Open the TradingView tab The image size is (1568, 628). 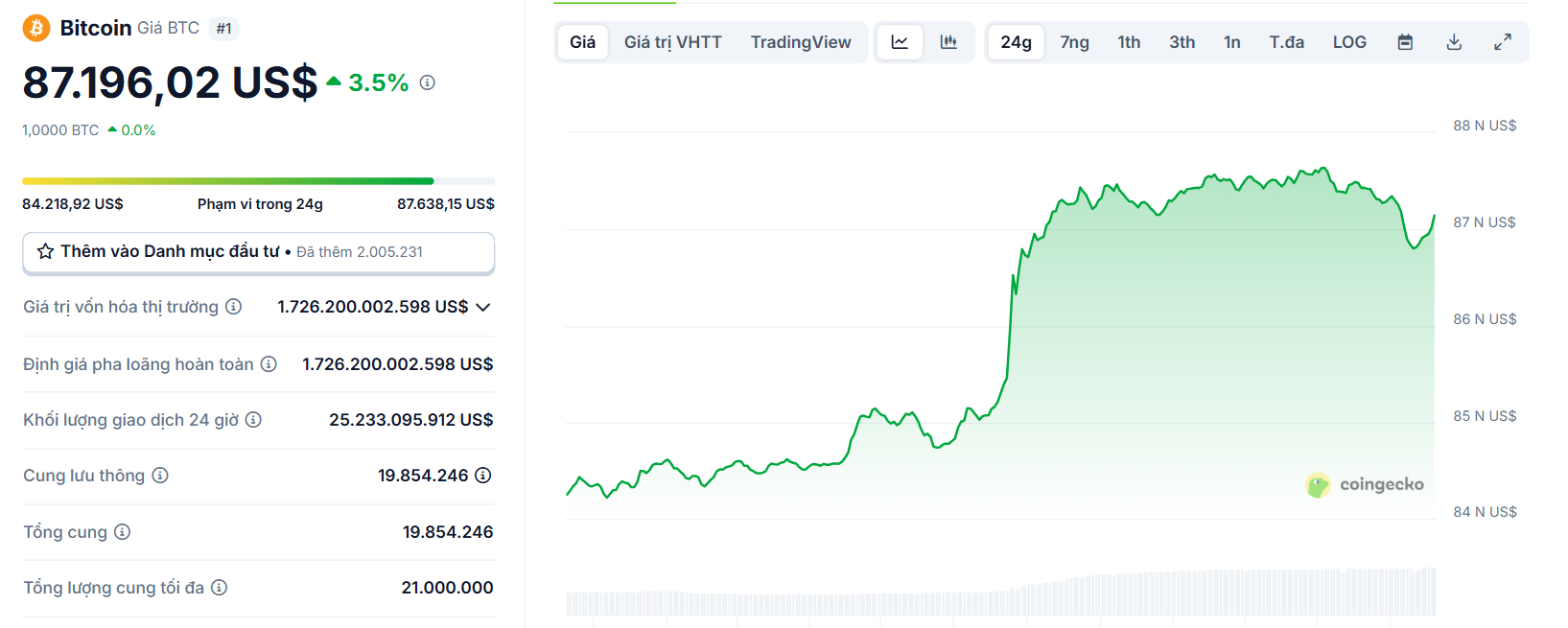click(800, 42)
